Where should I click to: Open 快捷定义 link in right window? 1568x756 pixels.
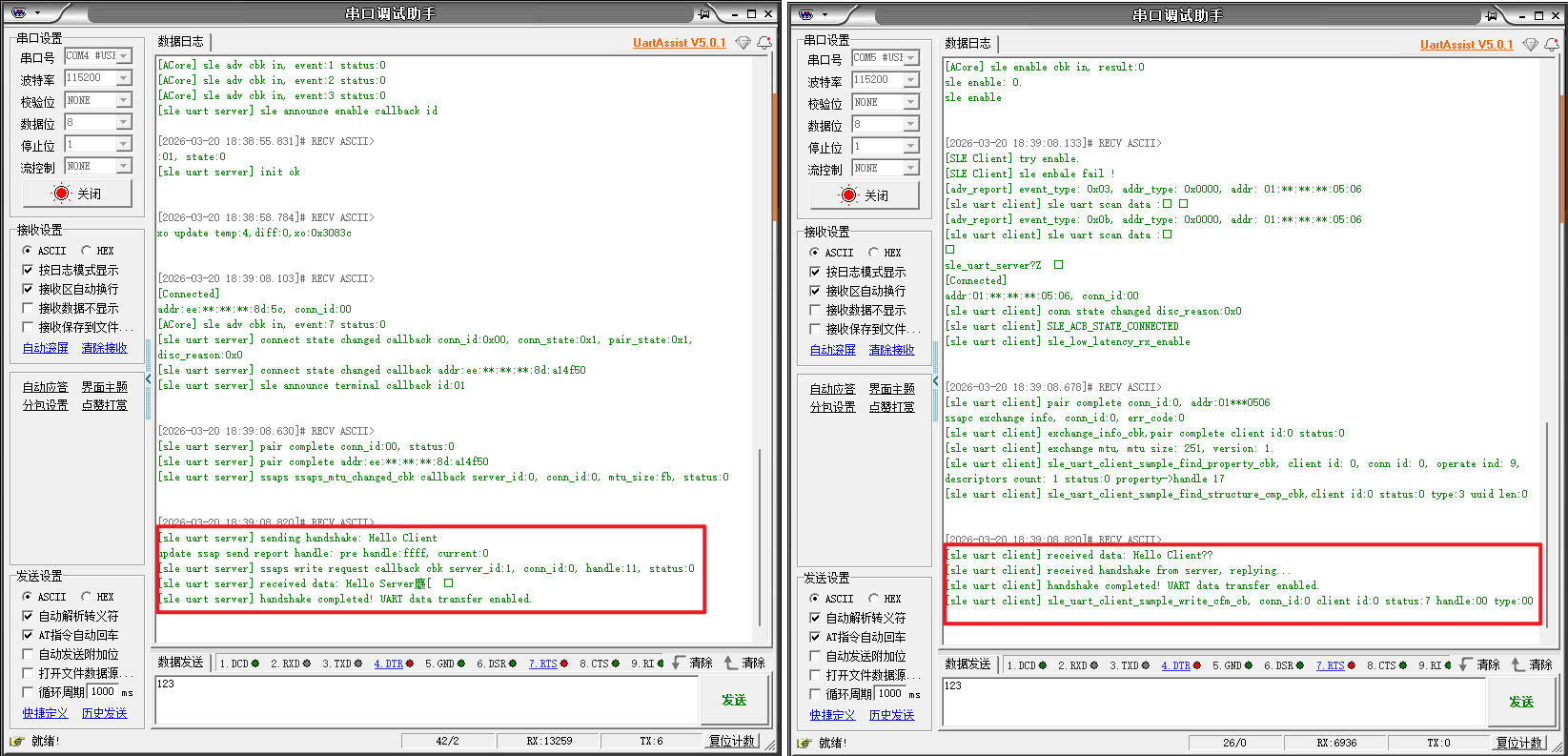pos(833,715)
